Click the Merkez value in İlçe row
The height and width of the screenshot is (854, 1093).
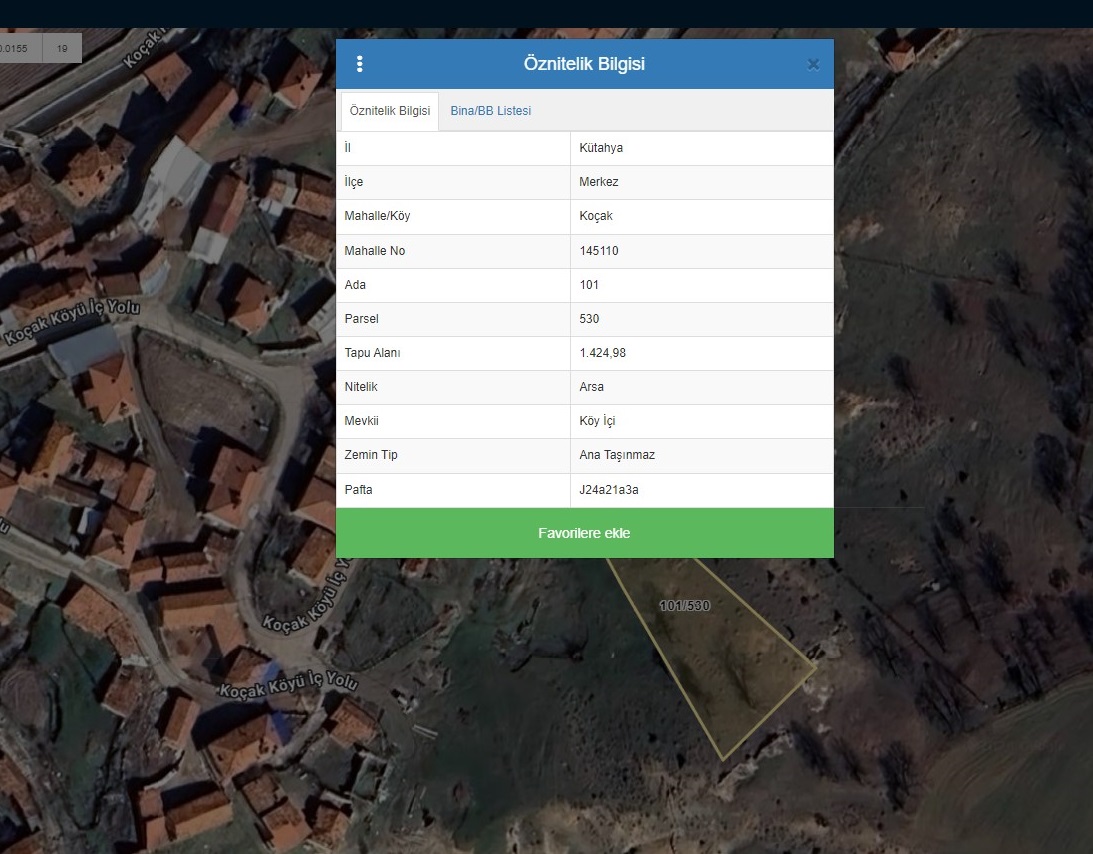(x=600, y=182)
